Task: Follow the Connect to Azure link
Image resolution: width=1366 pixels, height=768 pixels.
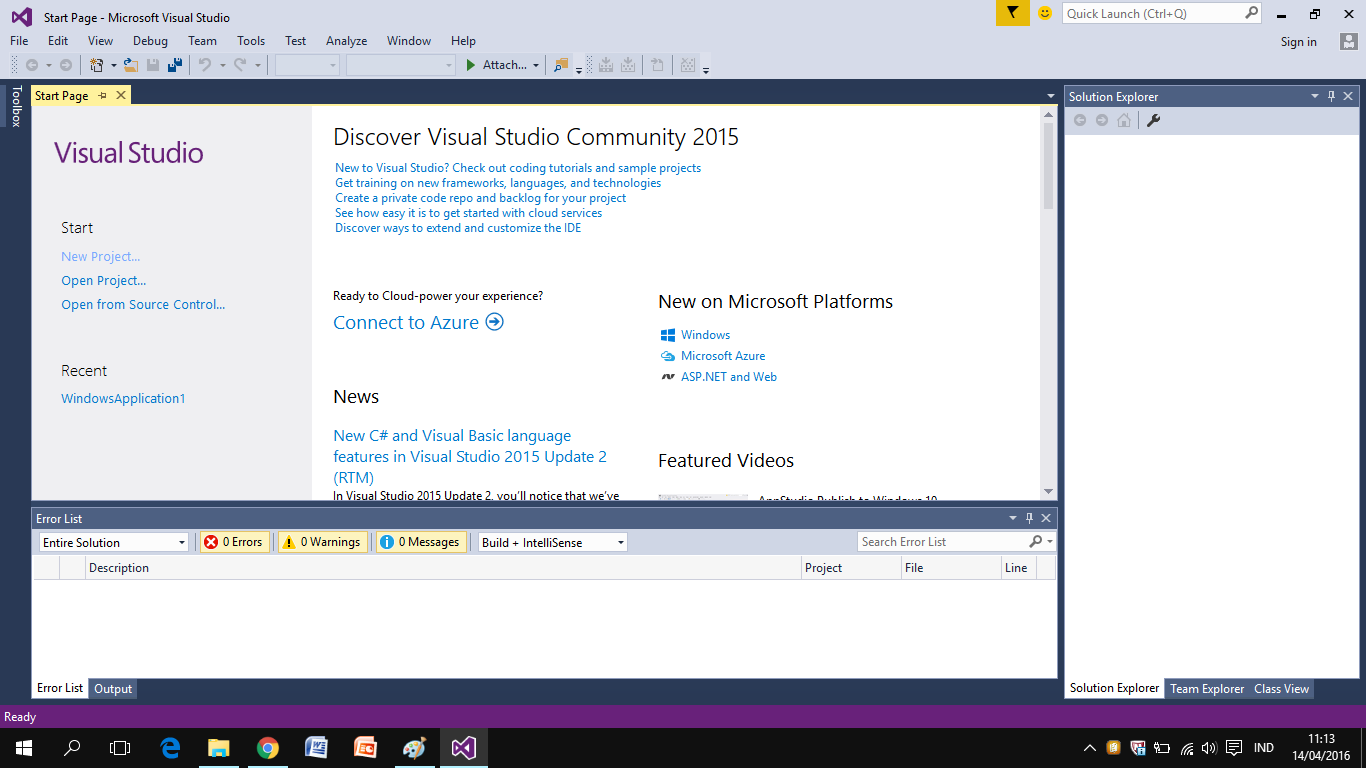Action: (x=405, y=322)
